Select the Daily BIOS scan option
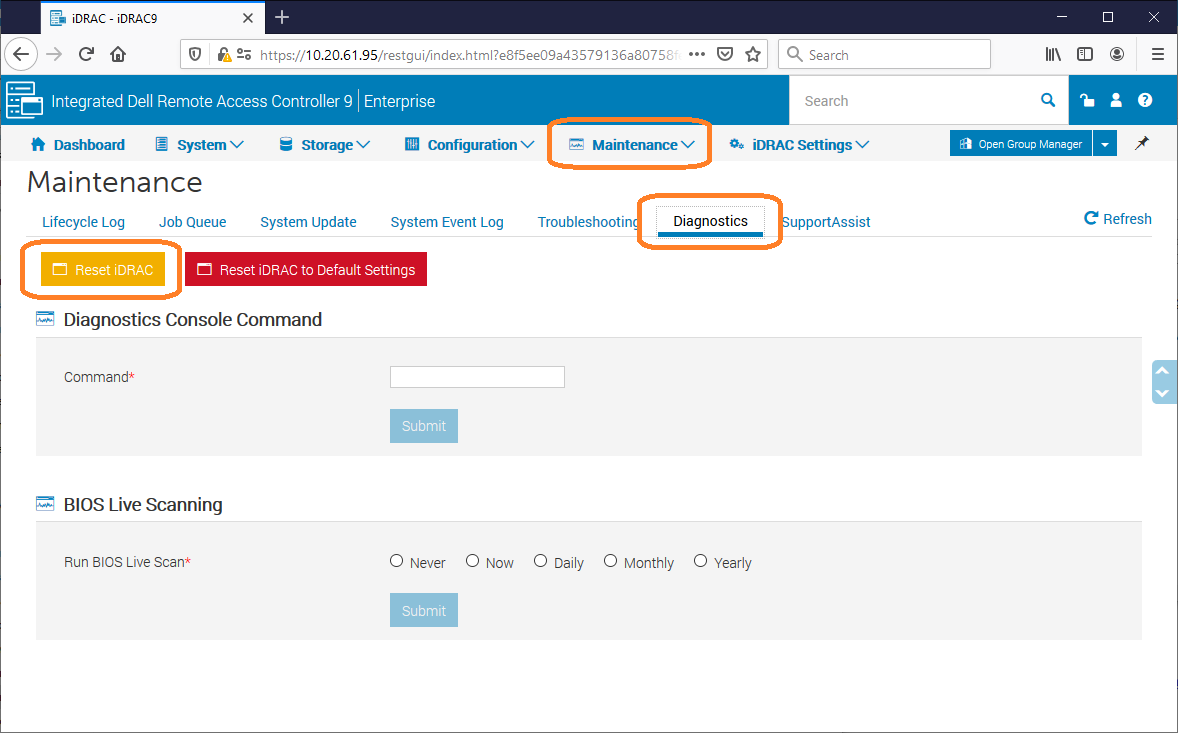Viewport: 1178px width, 733px height. [540, 561]
